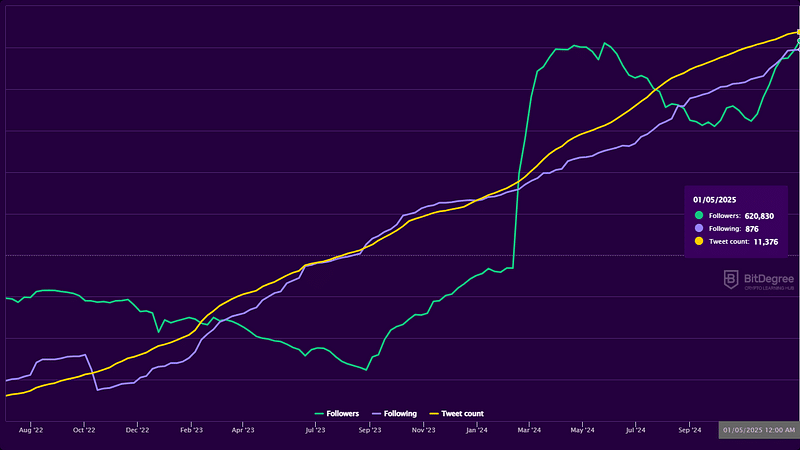The width and height of the screenshot is (800, 450).
Task: Click the purple Following dot in tooltip
Action: tap(699, 228)
